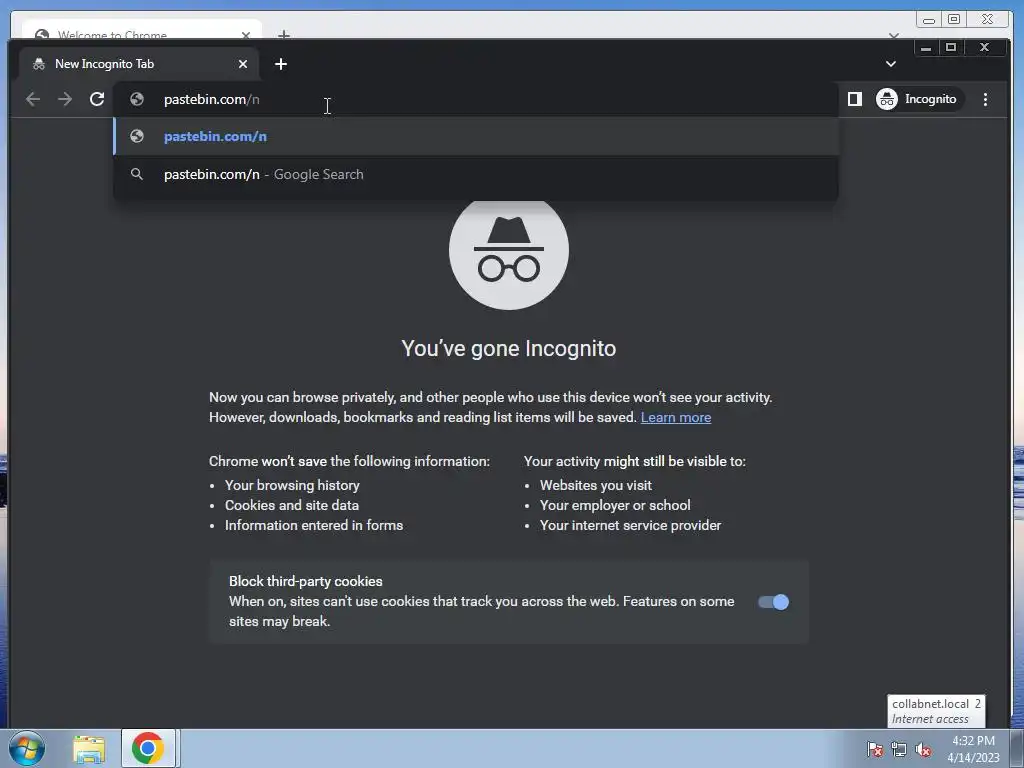Open File Explorer from taskbar
Screen dimensions: 1024x768
[x=89, y=749]
